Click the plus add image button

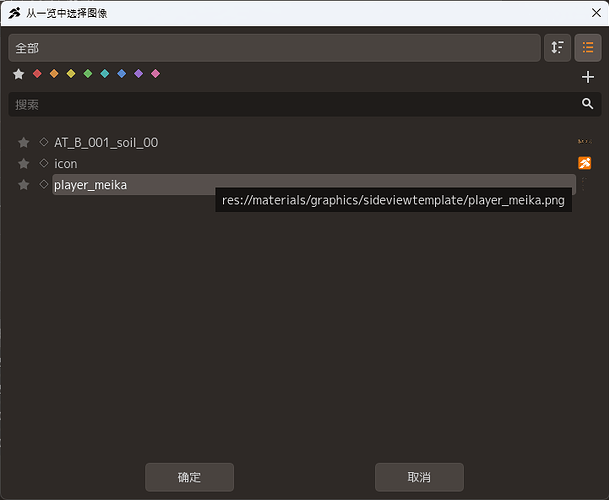click(x=588, y=77)
